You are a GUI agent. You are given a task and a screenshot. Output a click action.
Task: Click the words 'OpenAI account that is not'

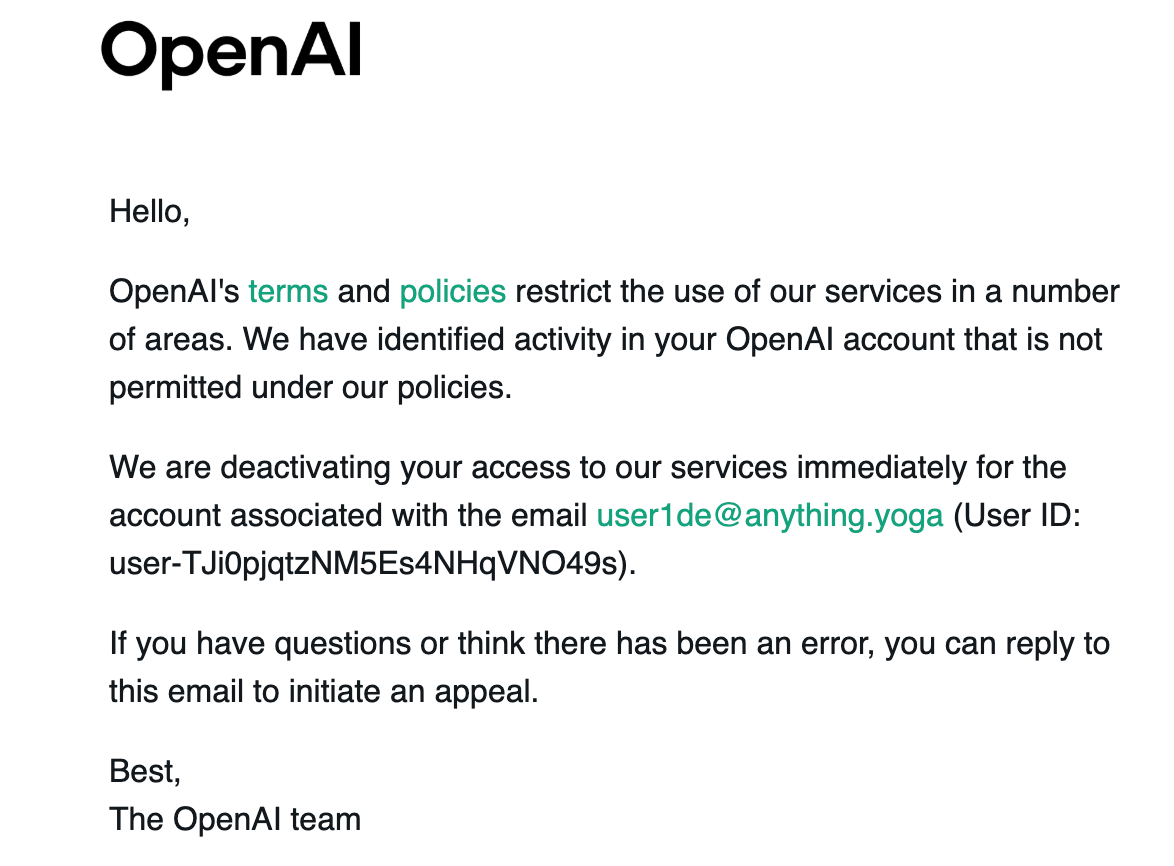tap(913, 340)
